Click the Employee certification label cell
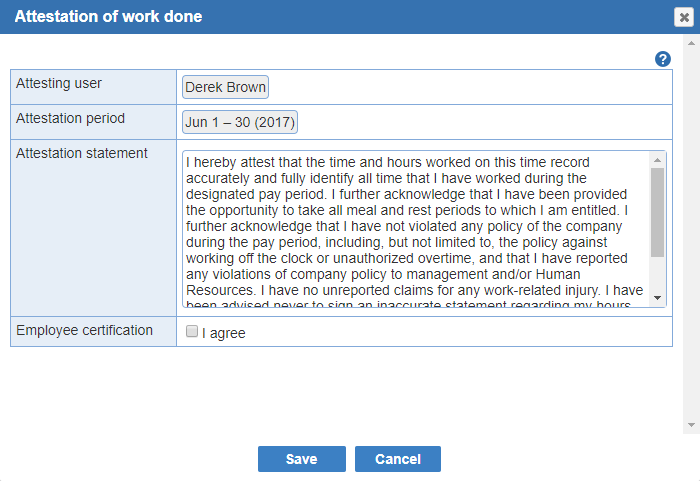The width and height of the screenshot is (700, 481). coord(93,332)
